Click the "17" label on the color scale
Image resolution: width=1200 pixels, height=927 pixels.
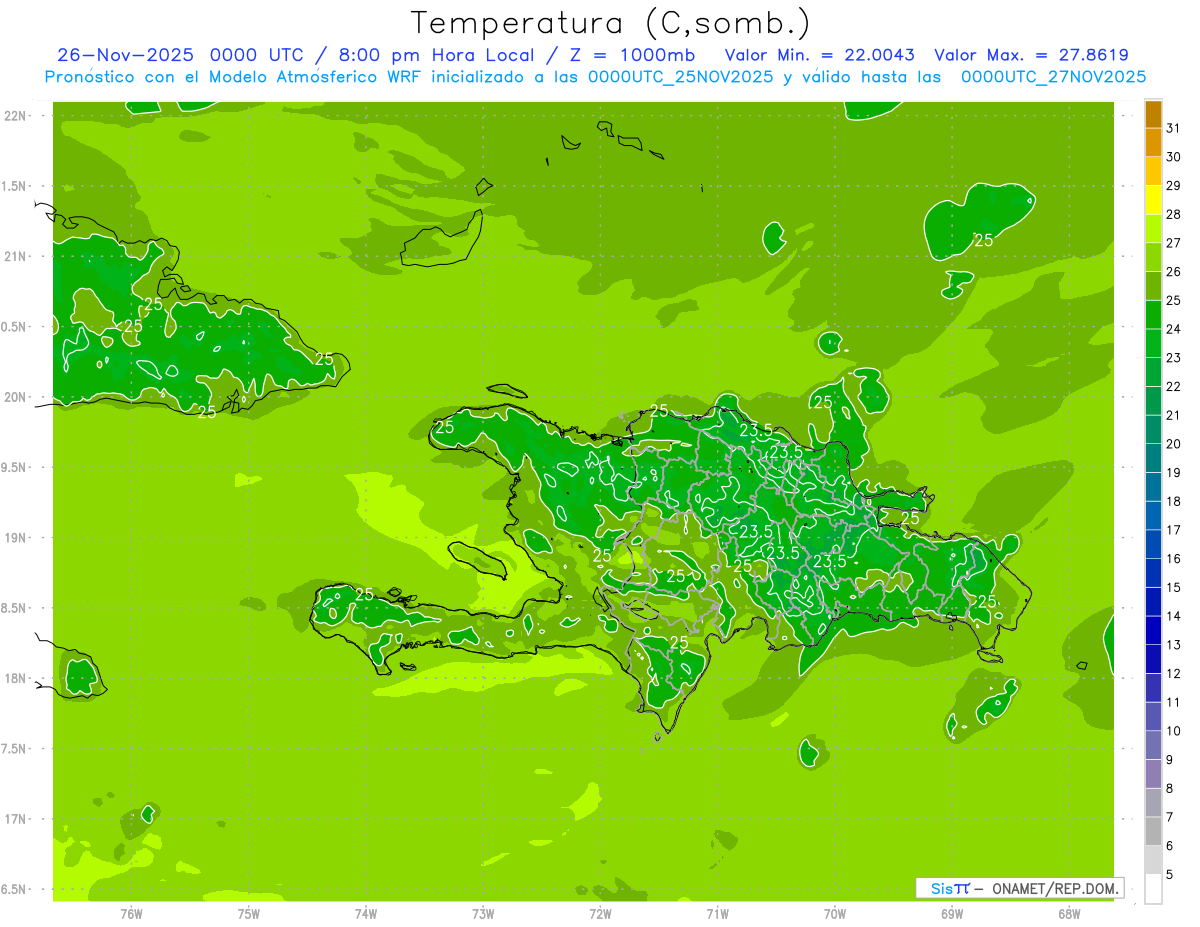pyautogui.click(x=1173, y=530)
